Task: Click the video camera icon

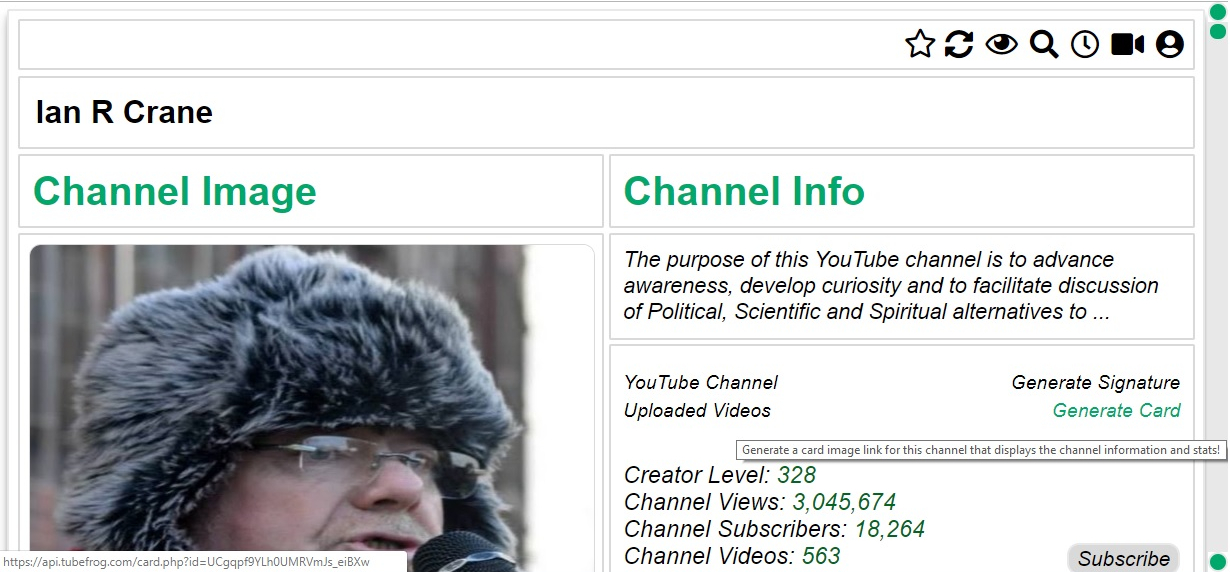Action: (1127, 44)
